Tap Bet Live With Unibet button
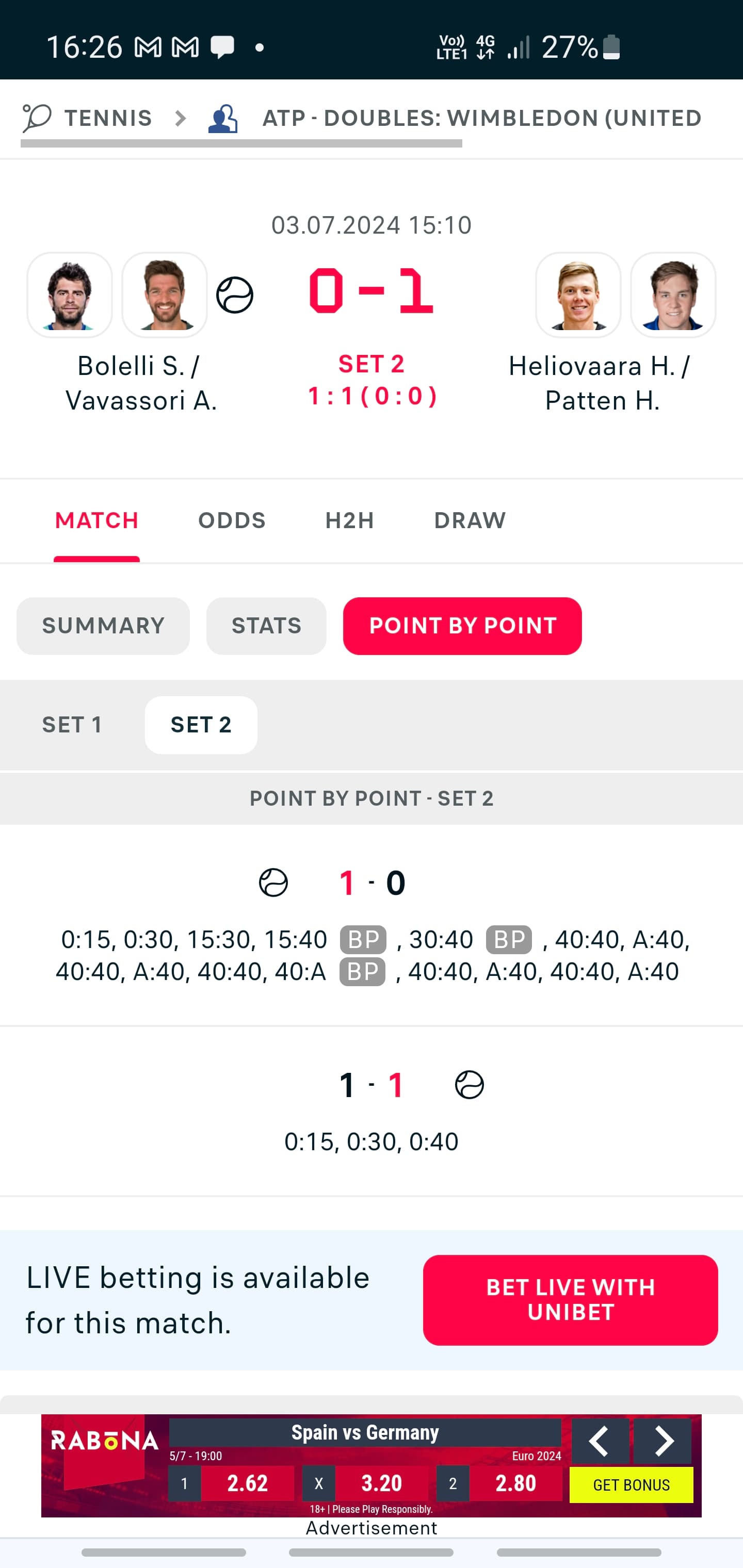Screen dimensions: 743x1568 [x=570, y=1300]
